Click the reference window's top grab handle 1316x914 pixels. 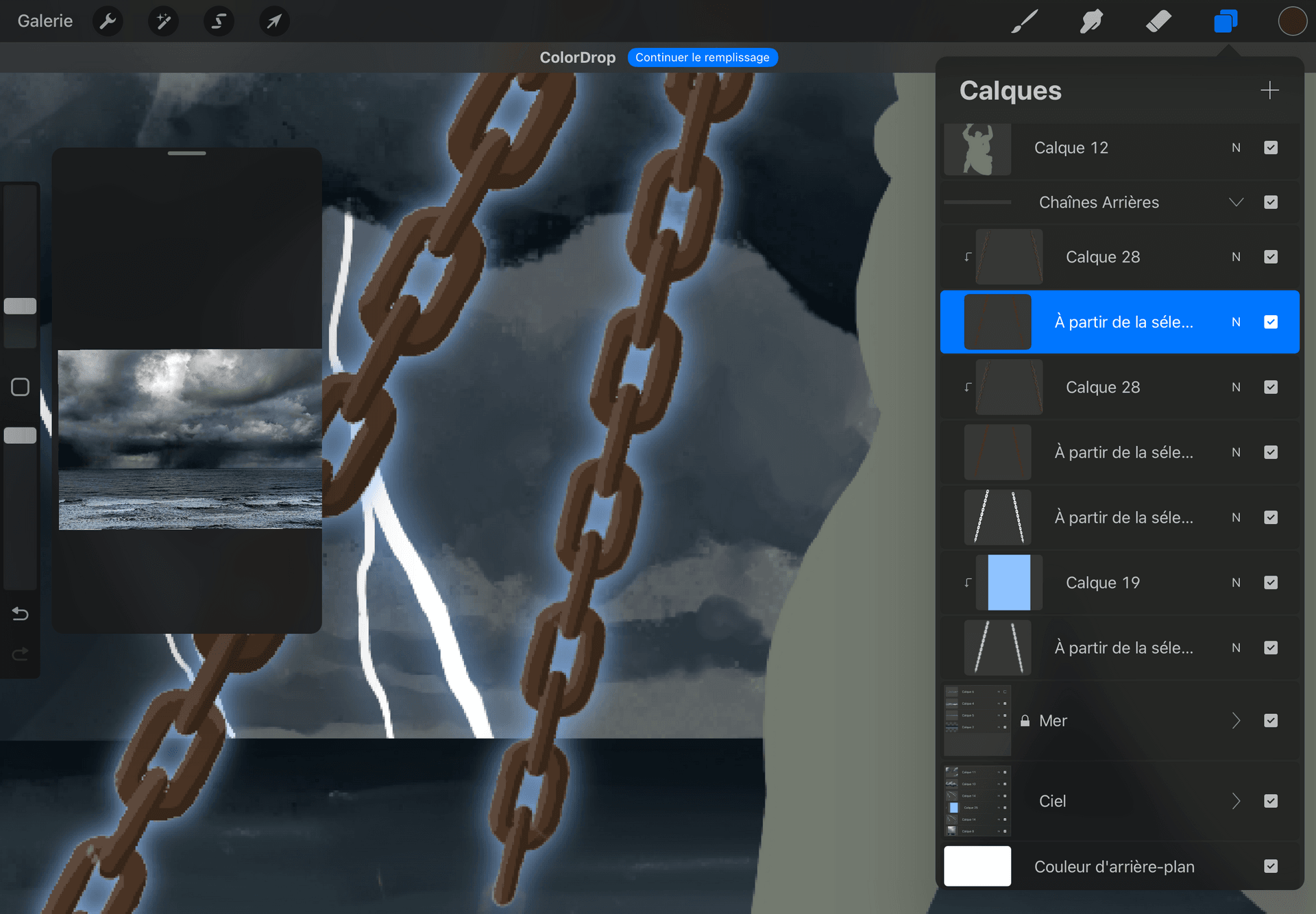tap(186, 153)
